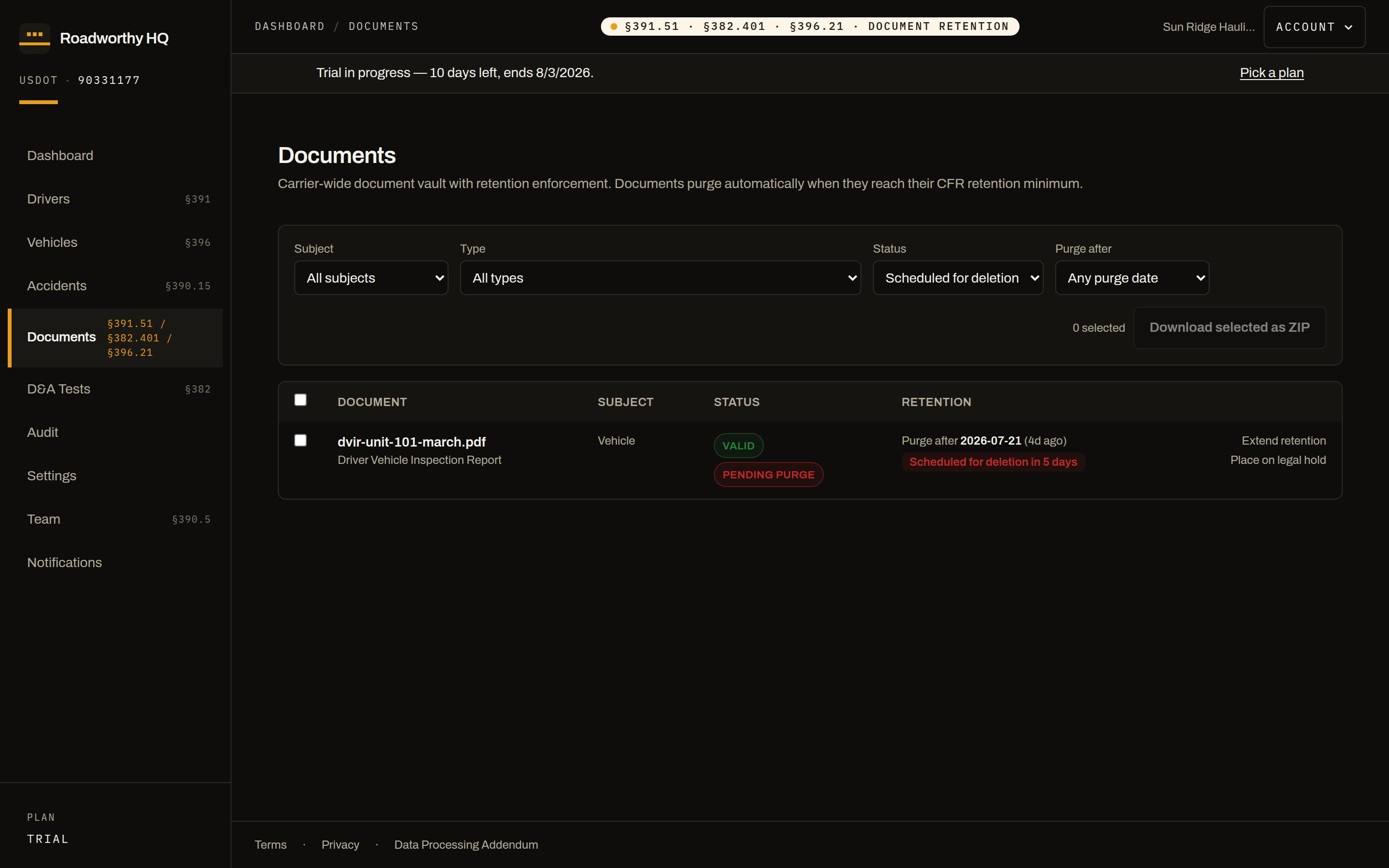Open the Privacy footer link

340,845
